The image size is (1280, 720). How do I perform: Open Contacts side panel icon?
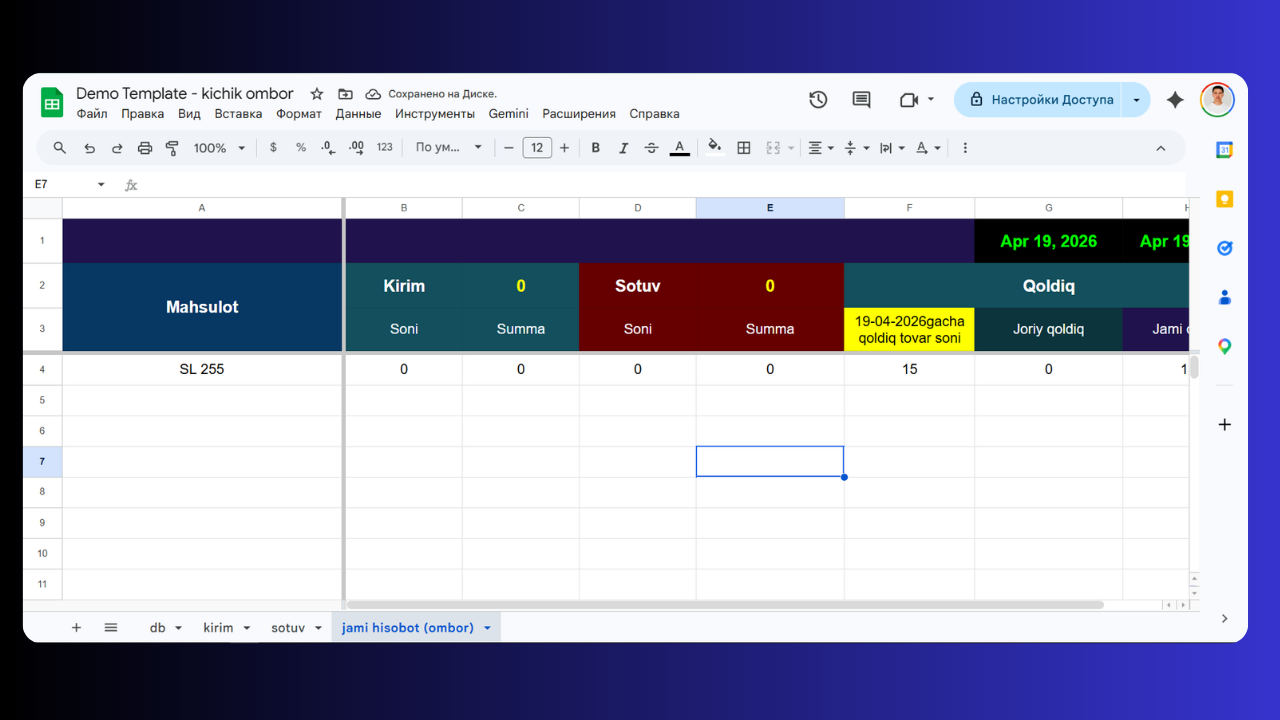click(x=1224, y=297)
